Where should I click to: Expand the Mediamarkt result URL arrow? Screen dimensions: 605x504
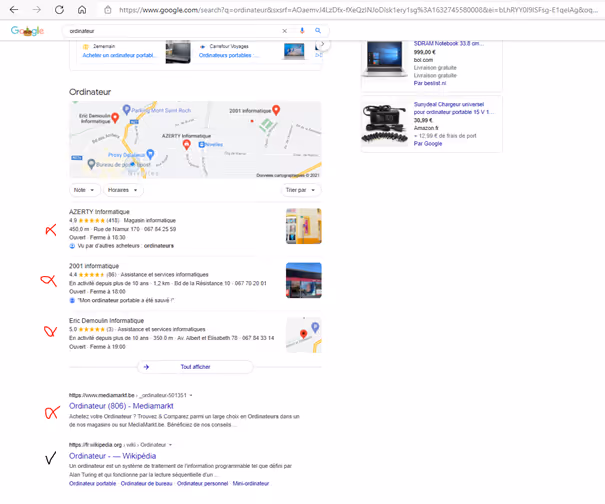191,395
